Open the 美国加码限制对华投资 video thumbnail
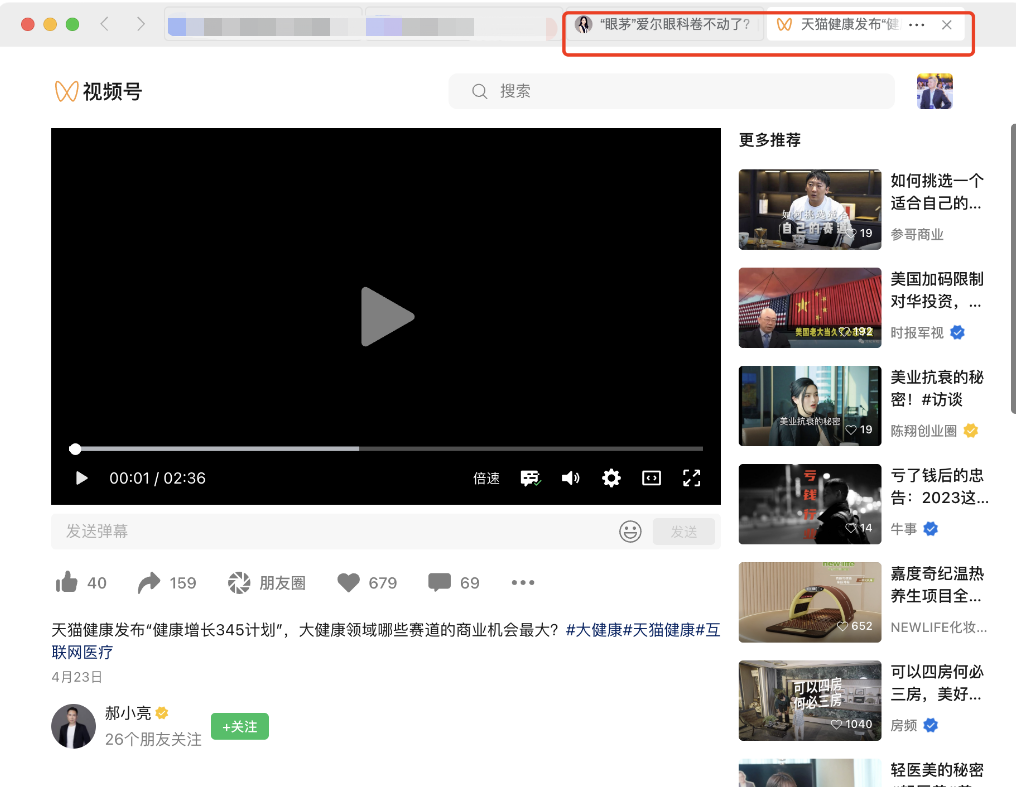1016x787 pixels. pyautogui.click(x=810, y=308)
